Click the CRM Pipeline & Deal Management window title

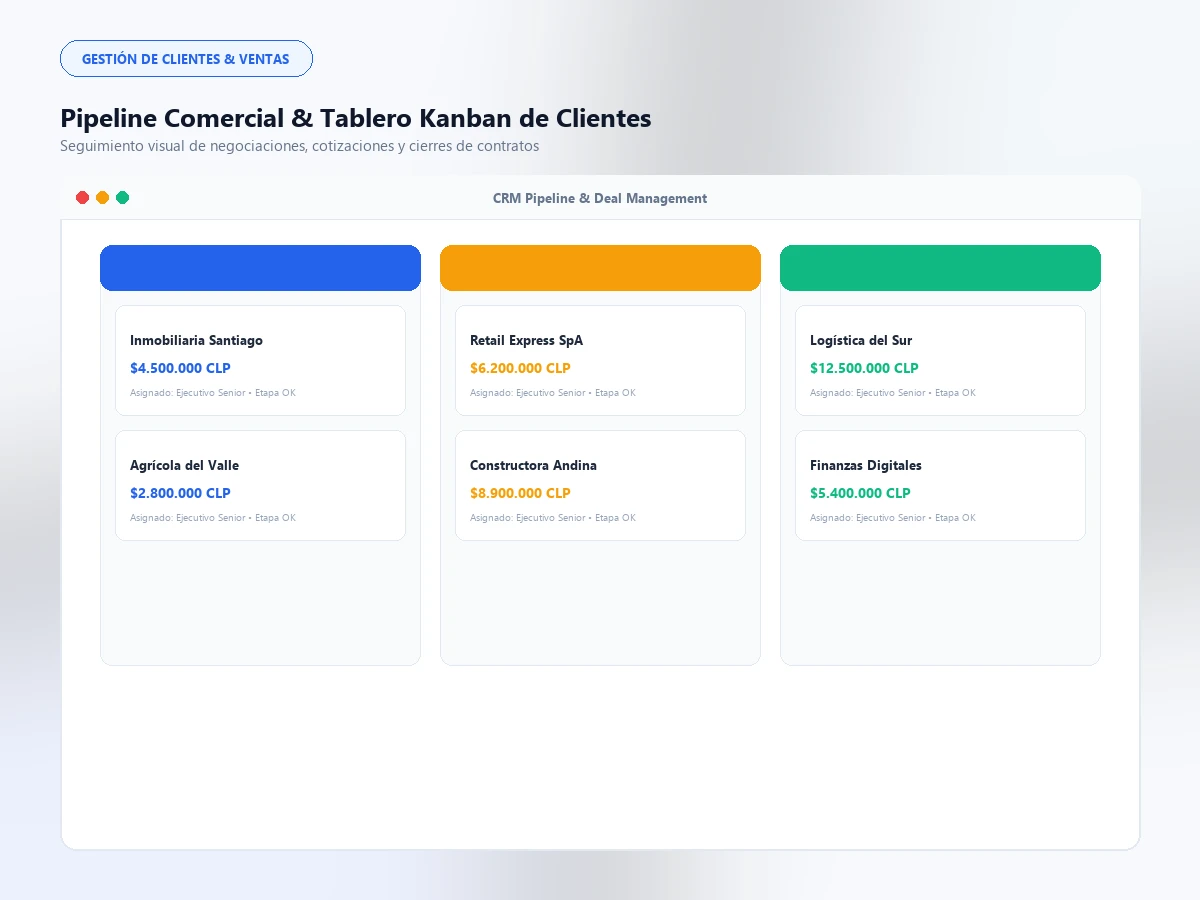(x=600, y=198)
